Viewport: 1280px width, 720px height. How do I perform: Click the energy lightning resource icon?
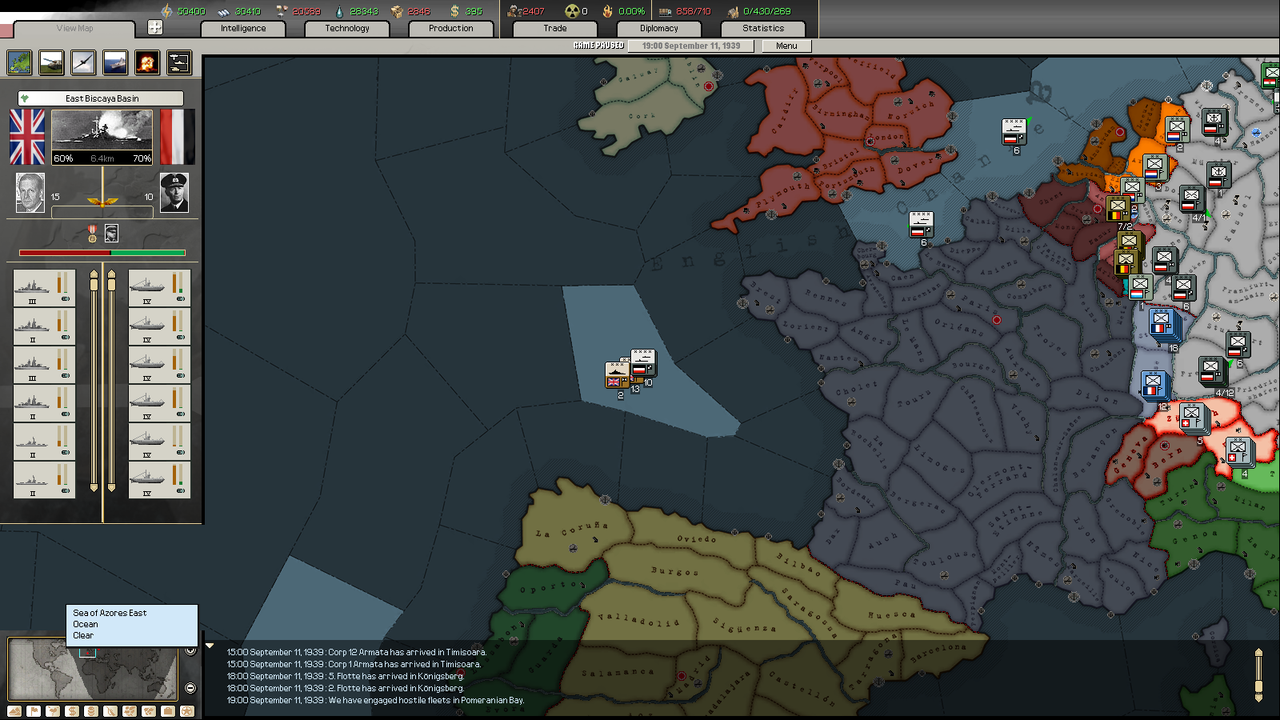point(166,11)
